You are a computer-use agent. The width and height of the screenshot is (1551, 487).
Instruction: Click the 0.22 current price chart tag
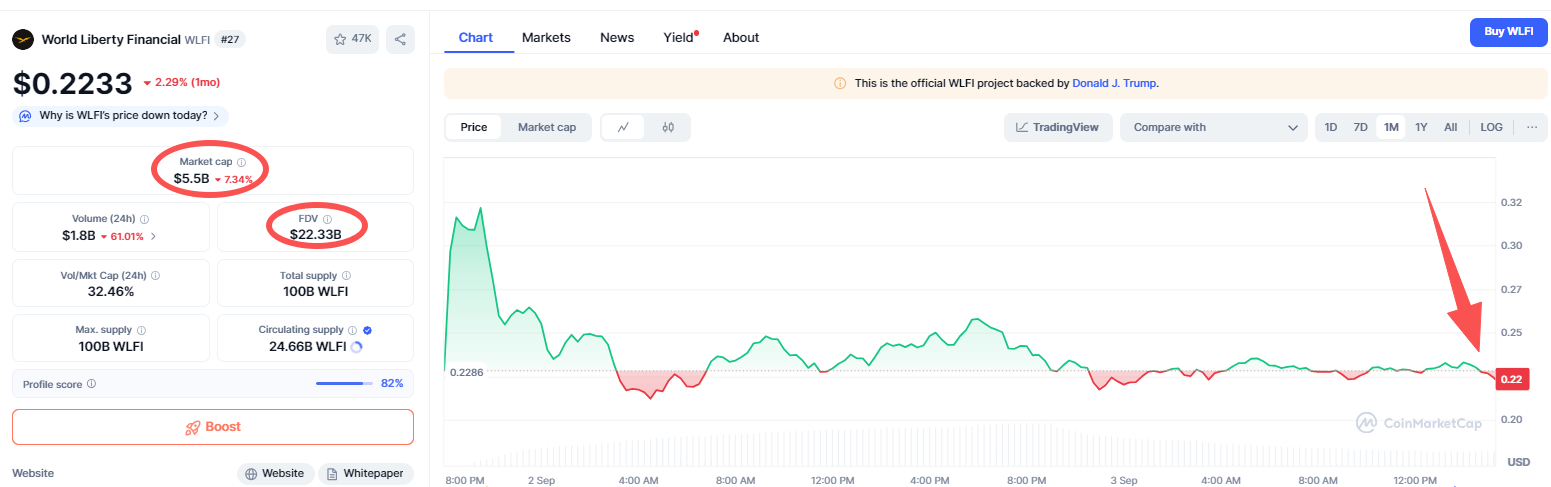[x=1511, y=378]
